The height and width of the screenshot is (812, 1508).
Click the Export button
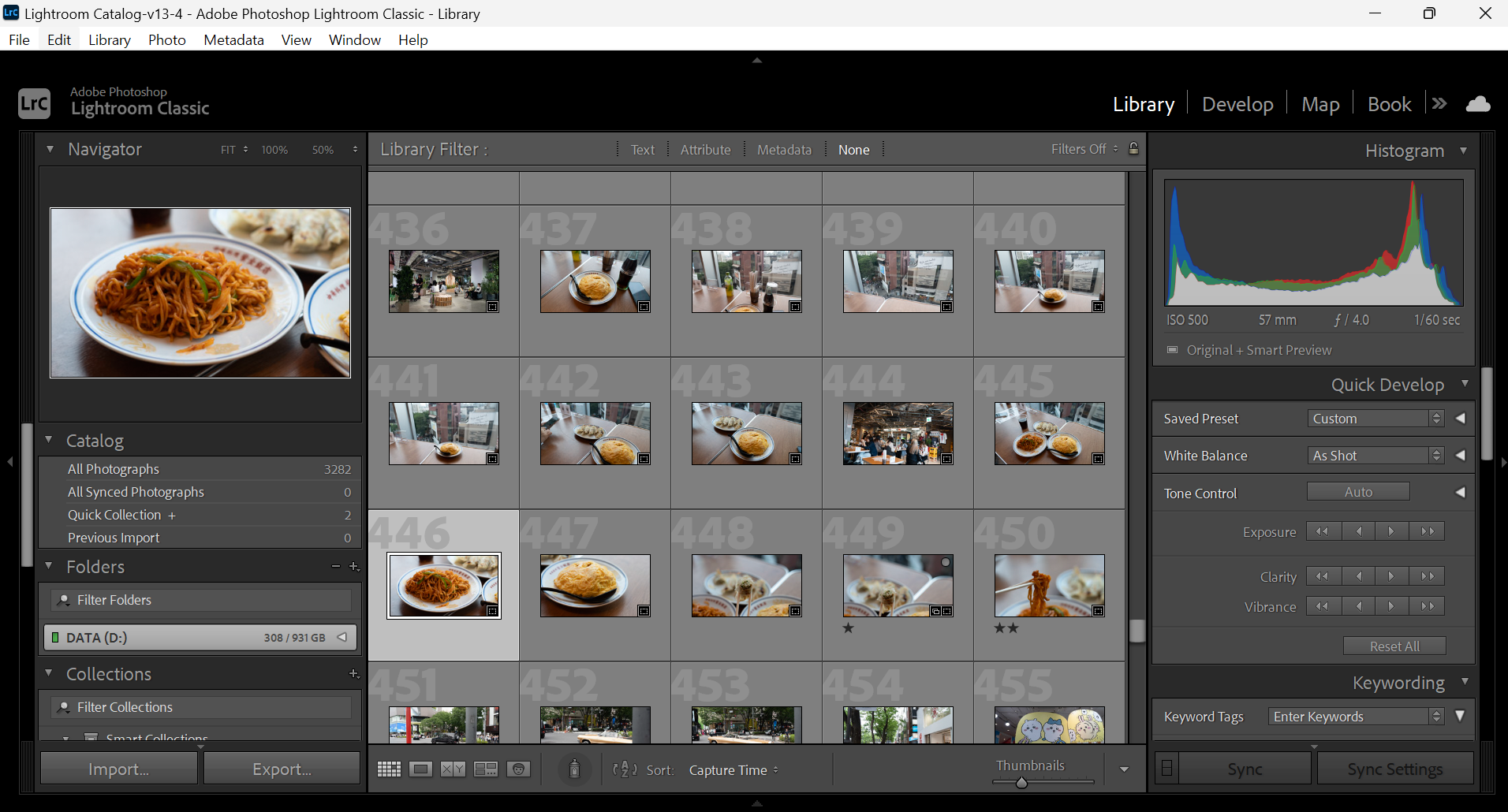[x=282, y=769]
